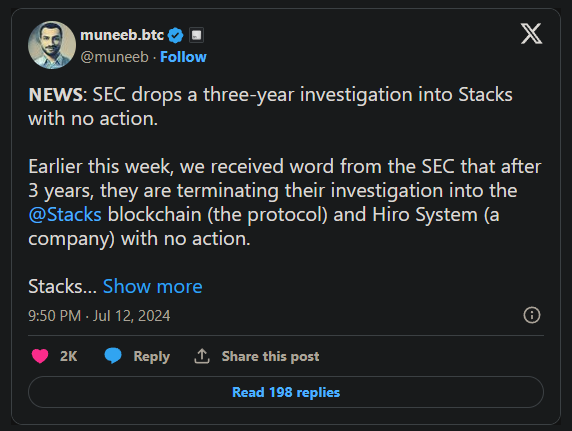Screen dimensions: 572x431
Task: Click the small square affiliate badge
Action: tap(196, 35)
